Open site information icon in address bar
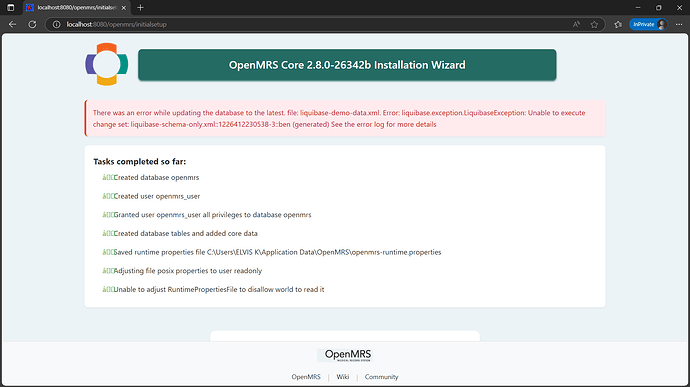The image size is (690, 387). click(56, 24)
